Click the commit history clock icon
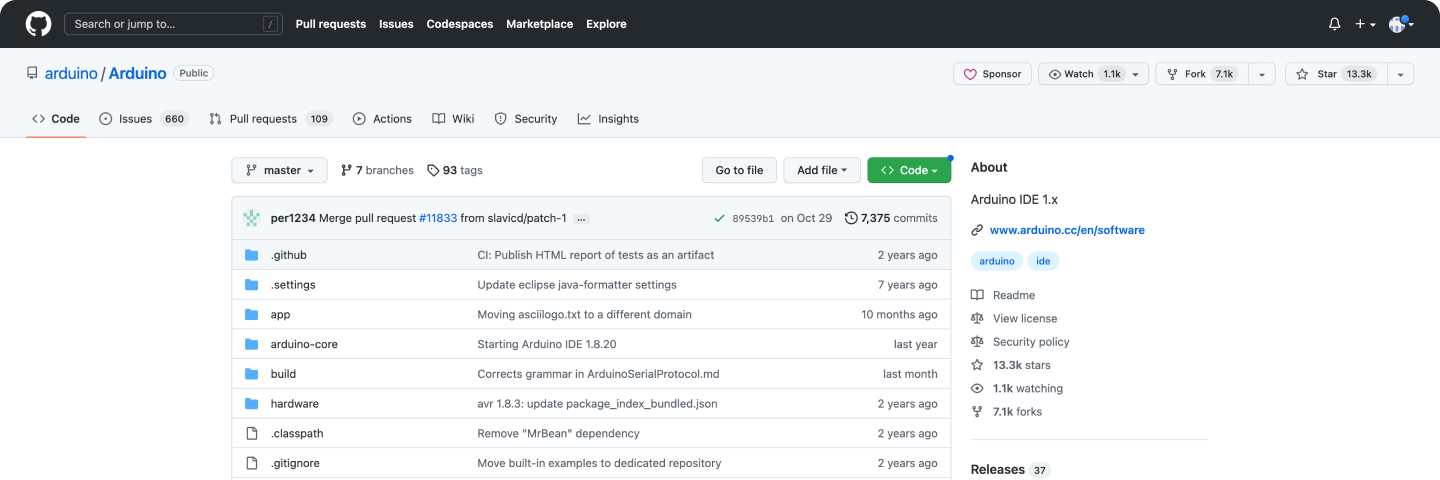Image resolution: width=1440 pixels, height=480 pixels. click(851, 218)
